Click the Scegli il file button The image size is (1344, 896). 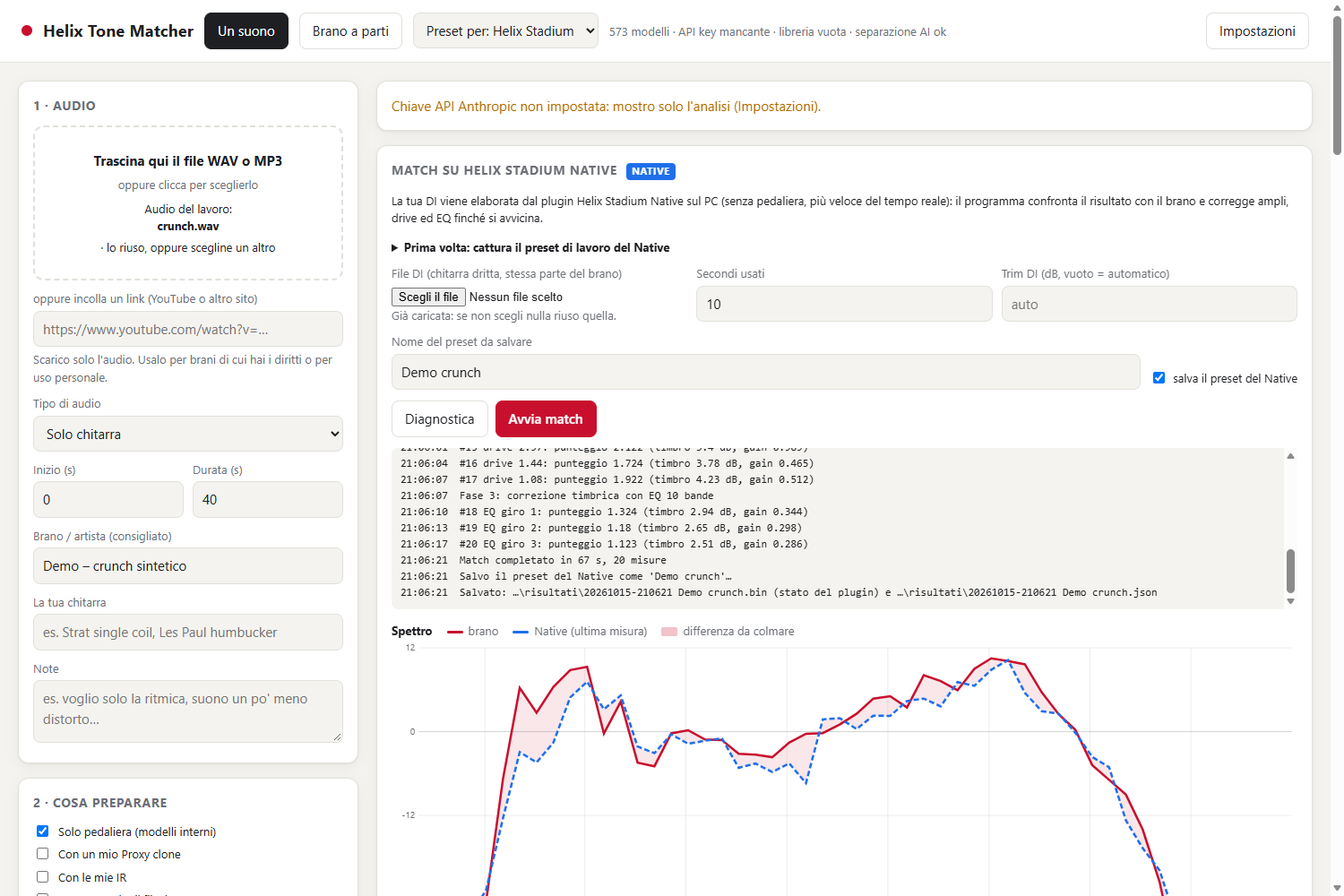click(x=428, y=297)
